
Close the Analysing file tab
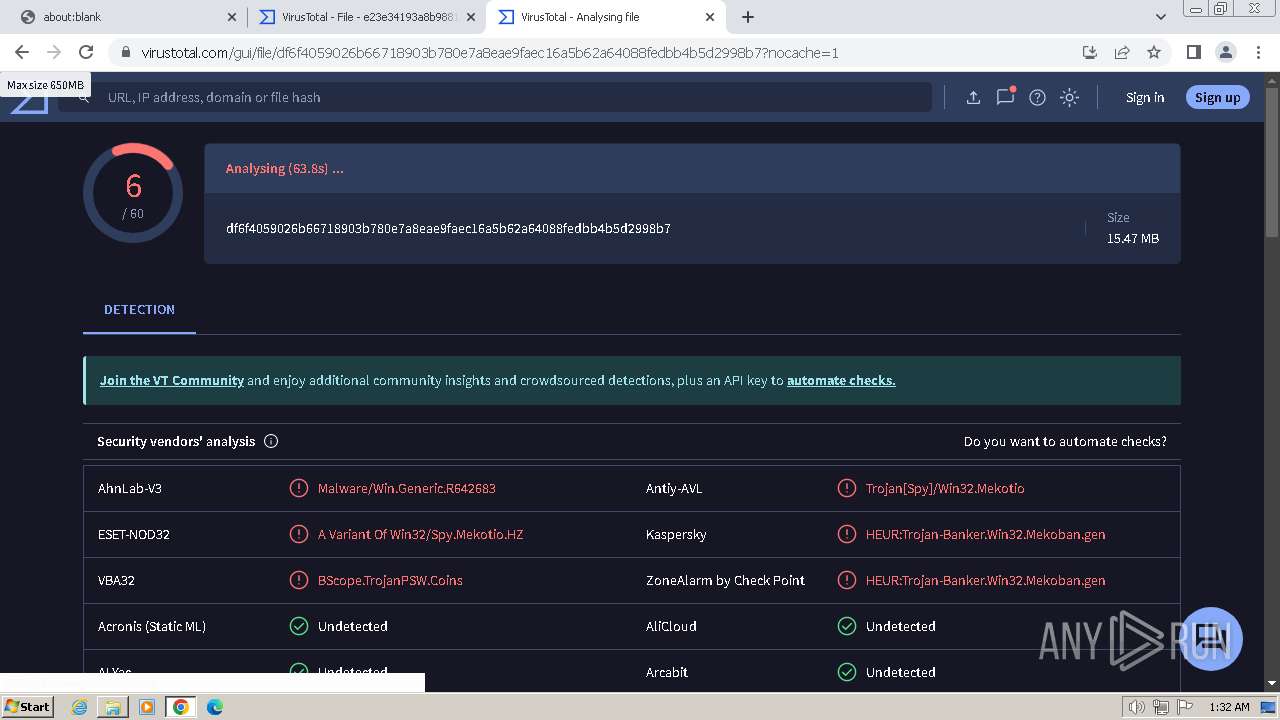click(x=710, y=17)
